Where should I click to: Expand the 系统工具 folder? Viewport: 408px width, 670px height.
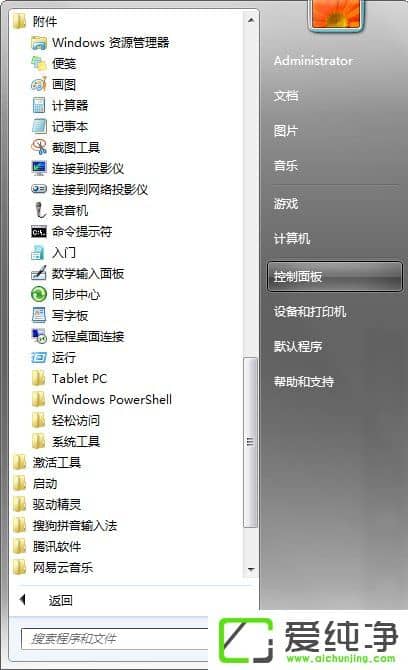click(66, 441)
